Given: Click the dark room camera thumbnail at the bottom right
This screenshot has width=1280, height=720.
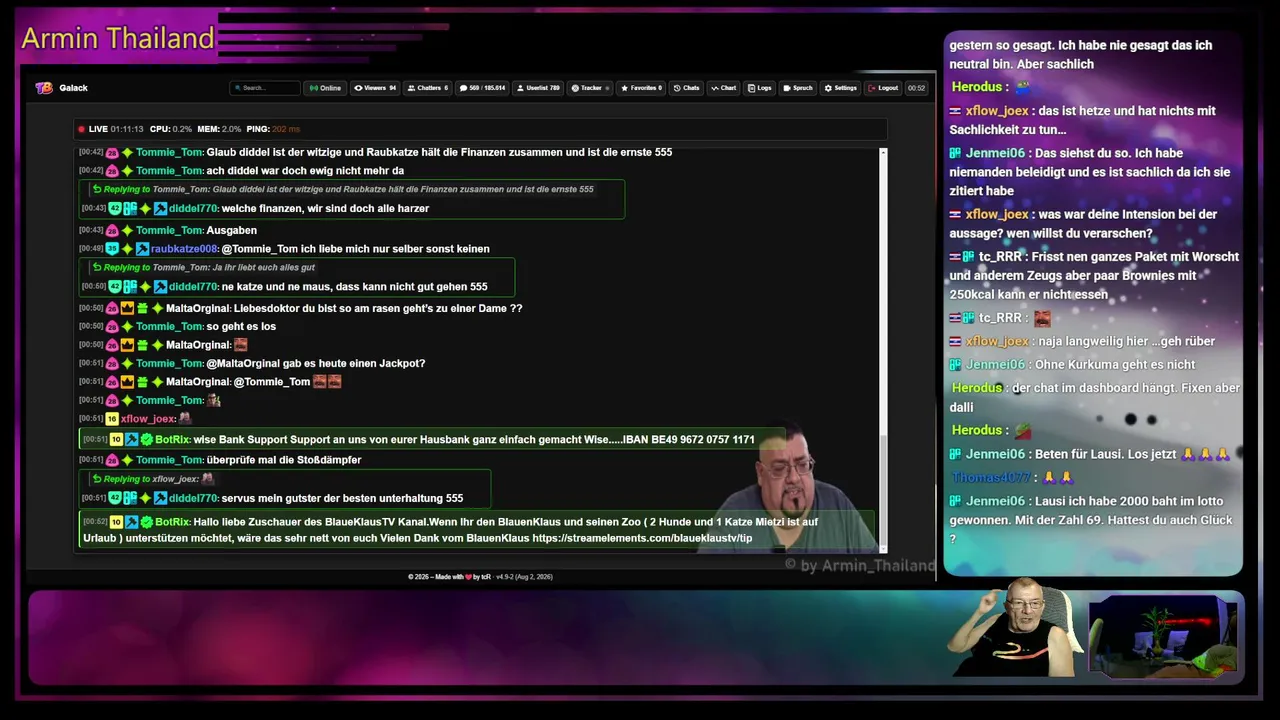Looking at the screenshot, I should coord(1163,637).
